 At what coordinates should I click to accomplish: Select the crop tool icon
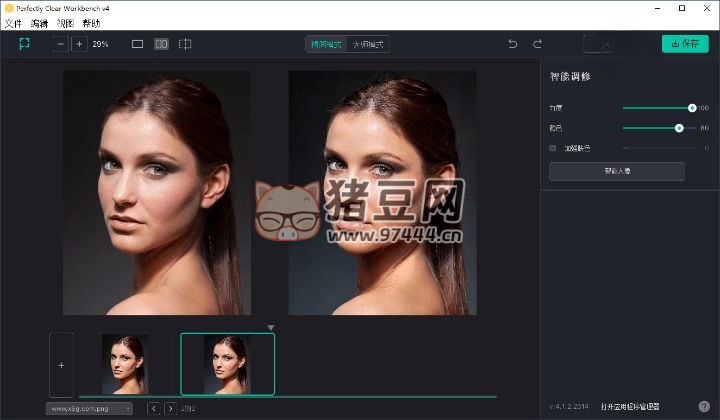[x=24, y=44]
